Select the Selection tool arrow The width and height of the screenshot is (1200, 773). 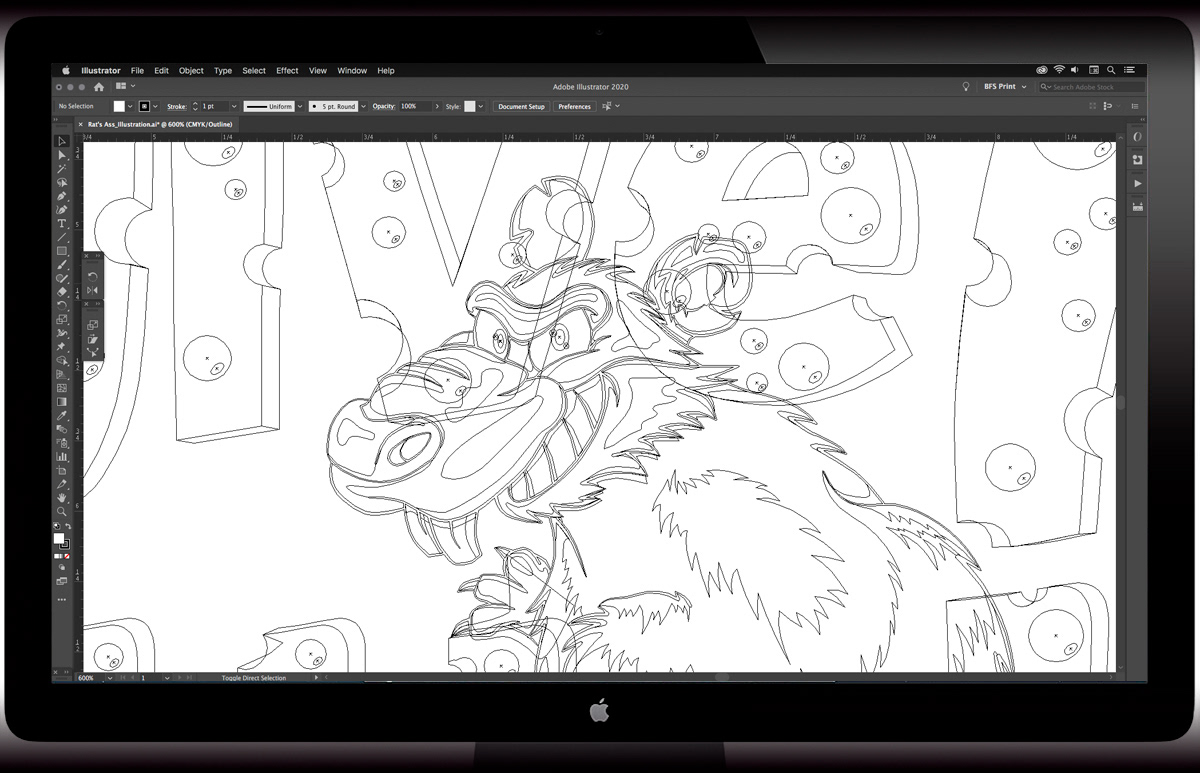[x=62, y=142]
